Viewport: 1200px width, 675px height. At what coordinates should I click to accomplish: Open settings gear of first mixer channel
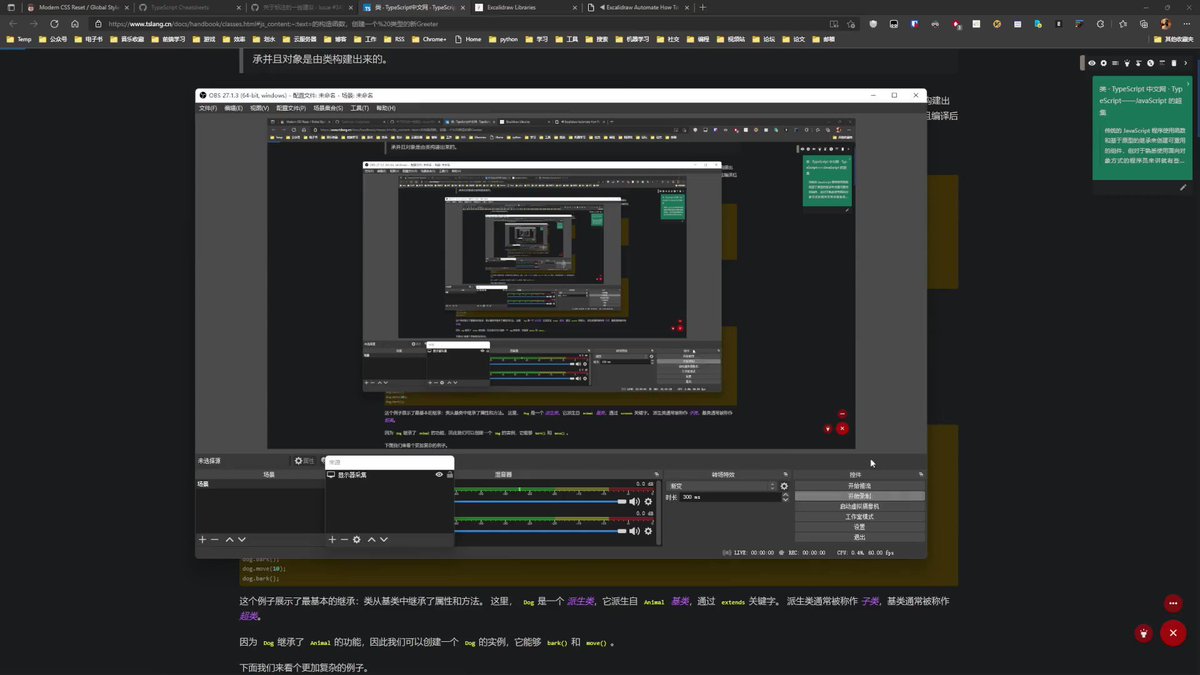pyautogui.click(x=648, y=501)
